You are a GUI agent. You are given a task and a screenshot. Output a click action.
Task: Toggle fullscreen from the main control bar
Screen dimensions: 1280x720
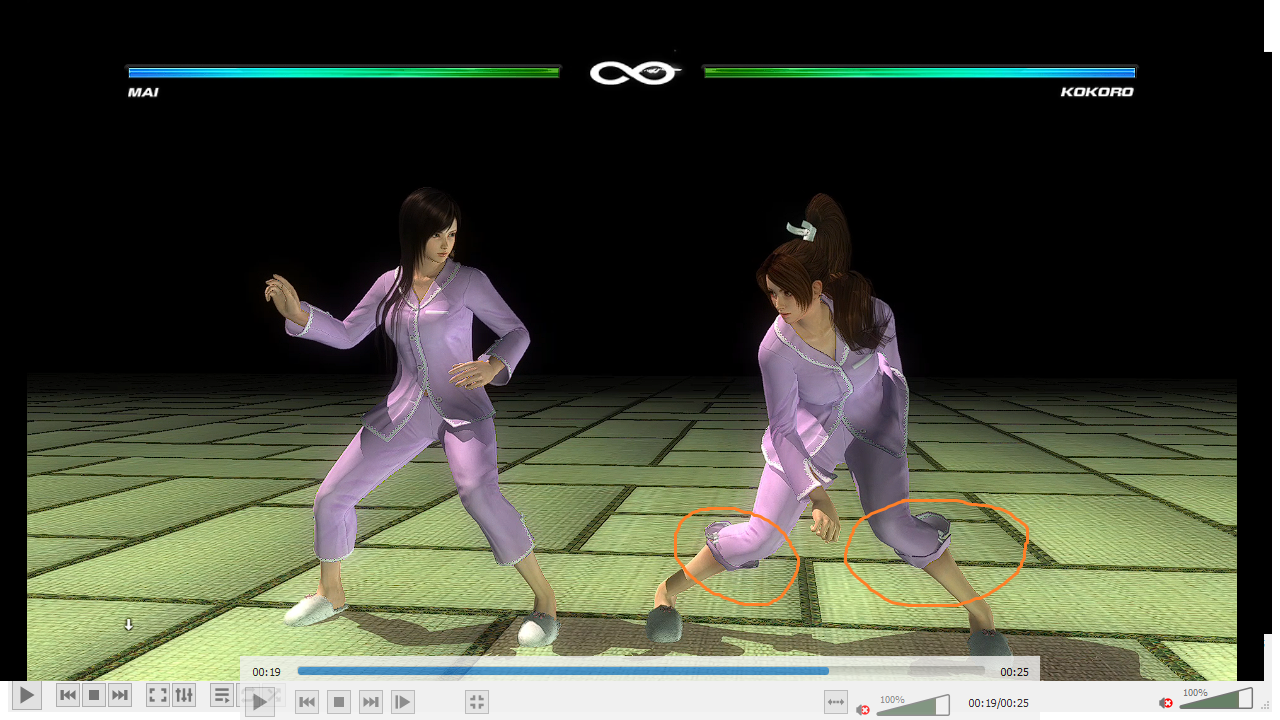click(157, 695)
